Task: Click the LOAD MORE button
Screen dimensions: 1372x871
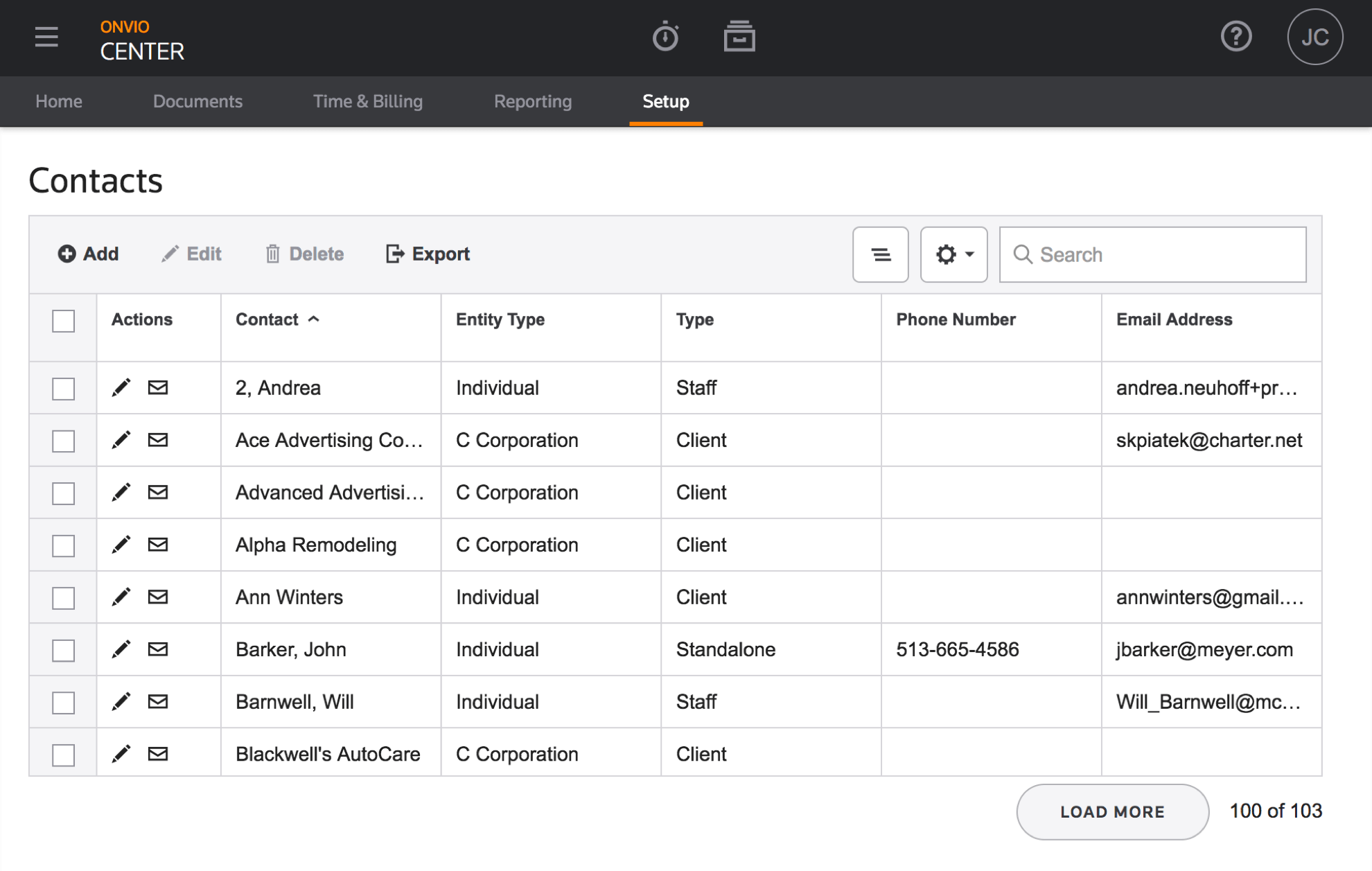Action: coord(1112,811)
